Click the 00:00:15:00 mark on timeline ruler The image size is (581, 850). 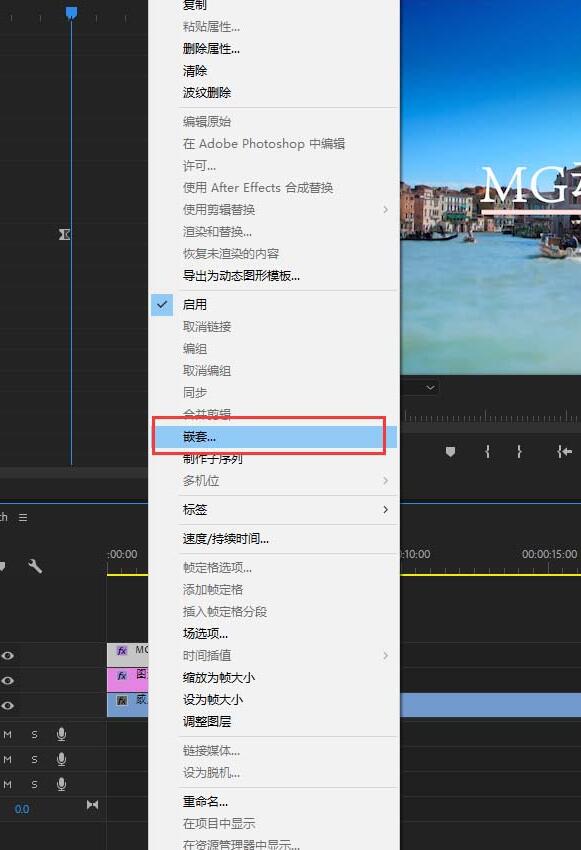point(549,555)
